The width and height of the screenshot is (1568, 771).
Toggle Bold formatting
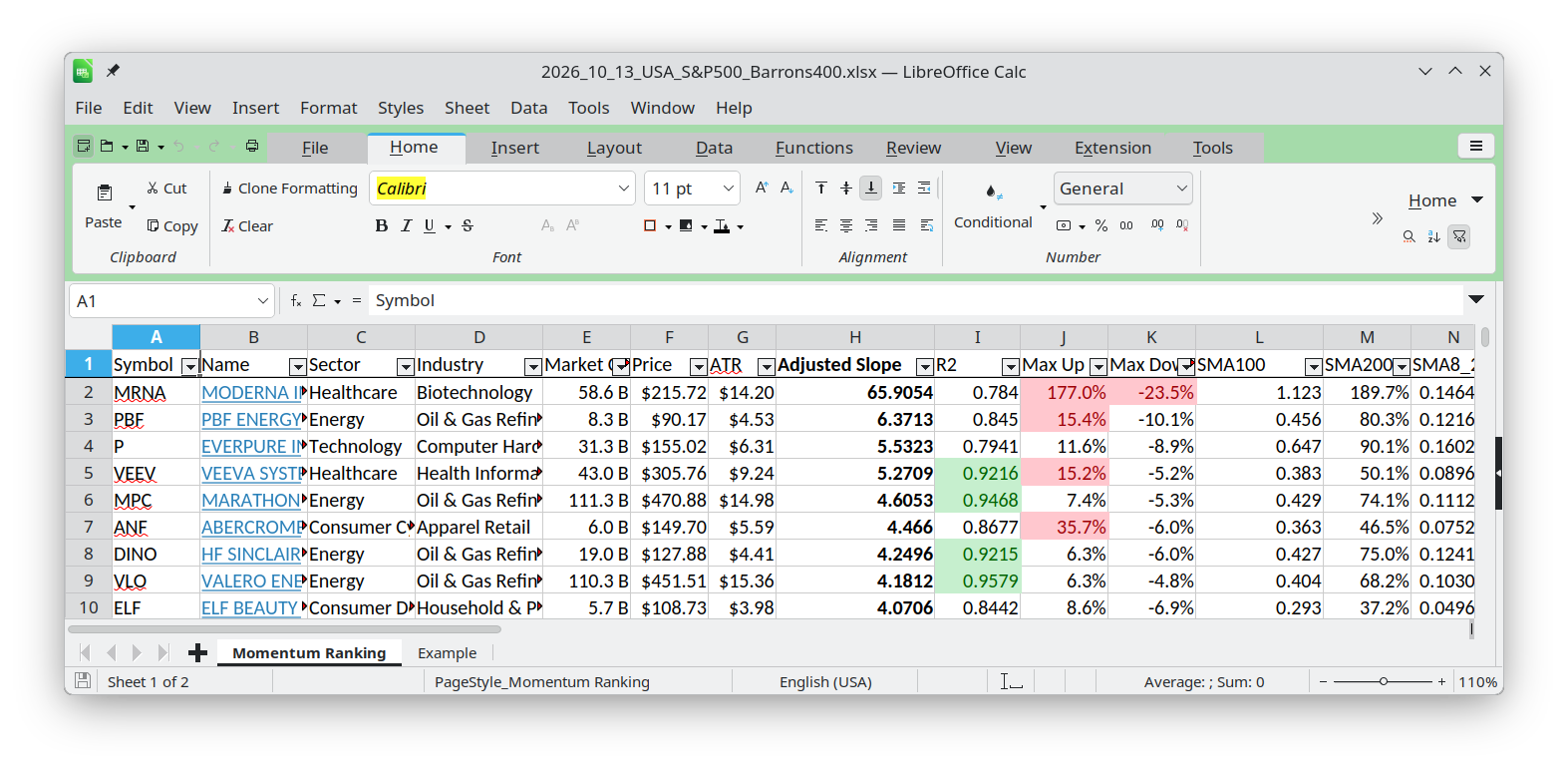pos(381,226)
